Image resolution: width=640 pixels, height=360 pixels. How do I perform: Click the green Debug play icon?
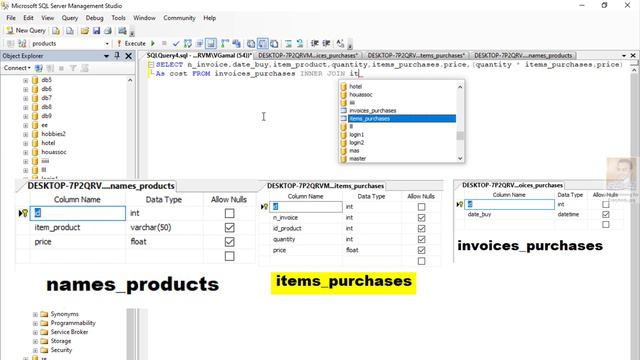tap(153, 43)
